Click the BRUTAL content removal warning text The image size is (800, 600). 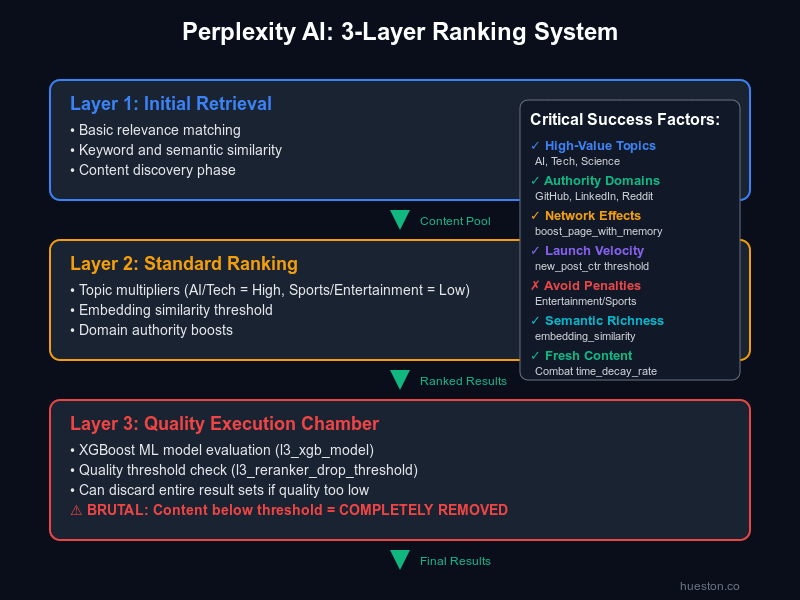point(290,510)
